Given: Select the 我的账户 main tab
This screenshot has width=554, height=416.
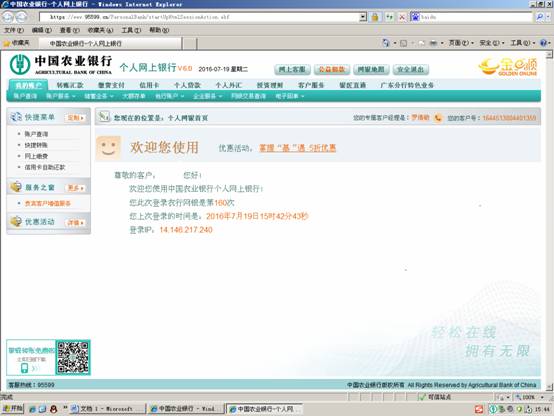Looking at the screenshot, I should click(x=28, y=85).
